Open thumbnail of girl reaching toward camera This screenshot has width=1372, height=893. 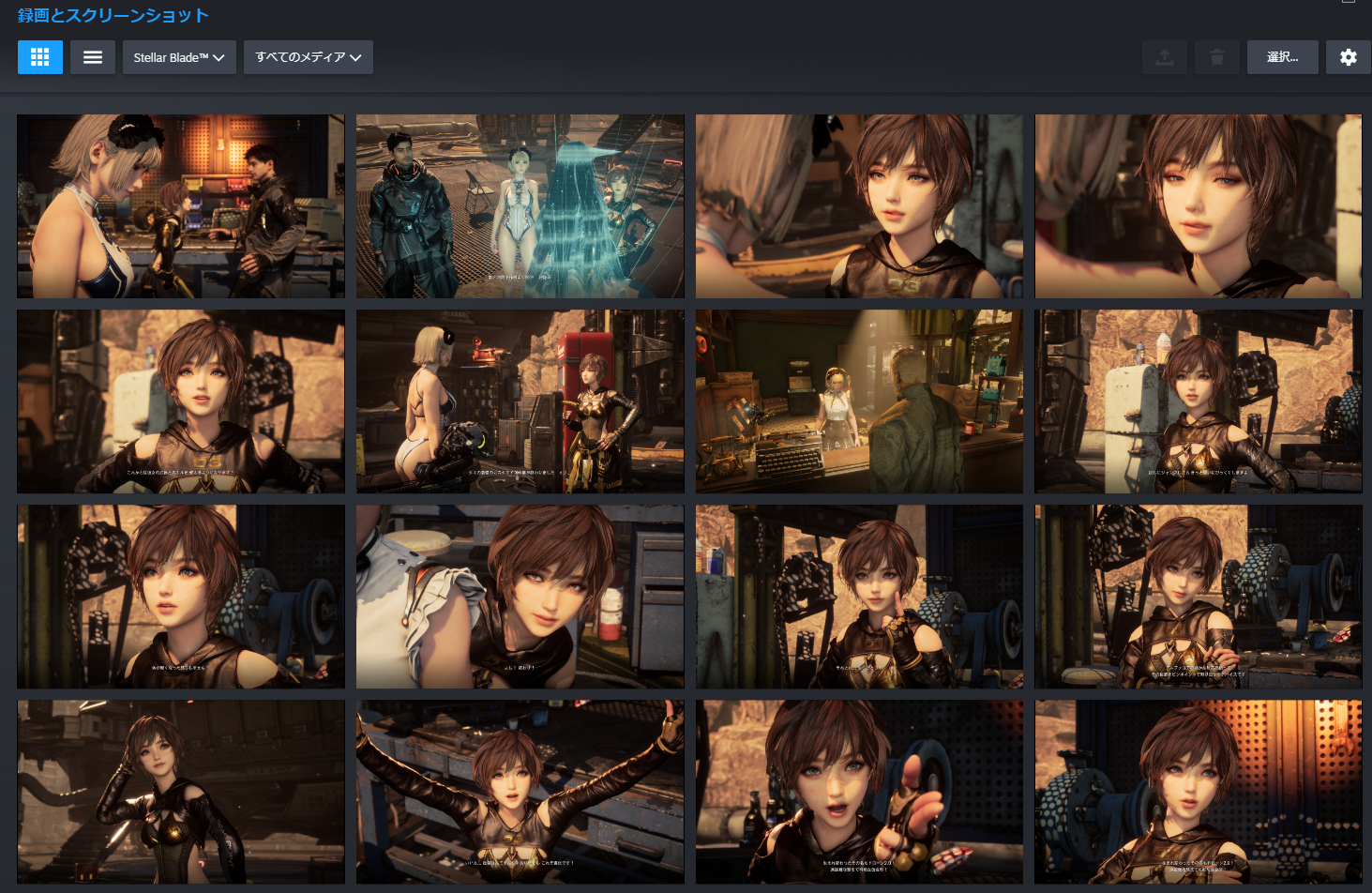coord(860,792)
